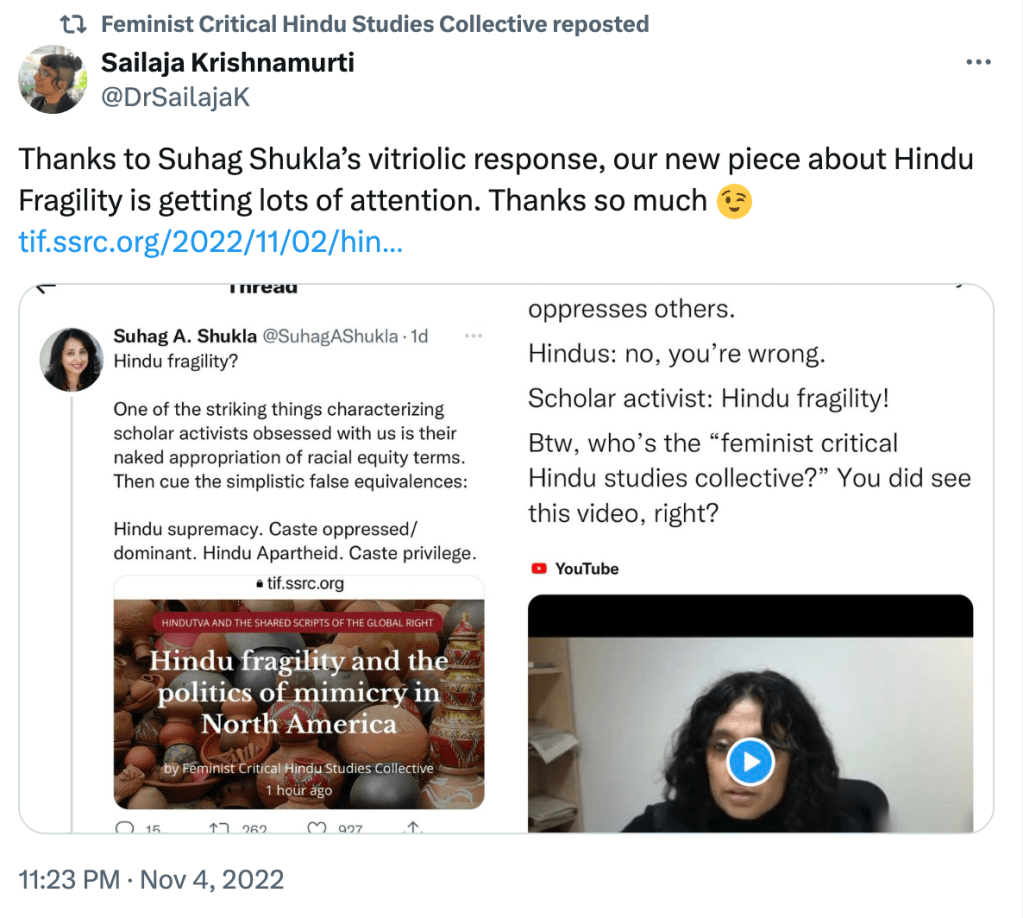
Task: Toggle the heart like icon showing 927
Action: (316, 827)
